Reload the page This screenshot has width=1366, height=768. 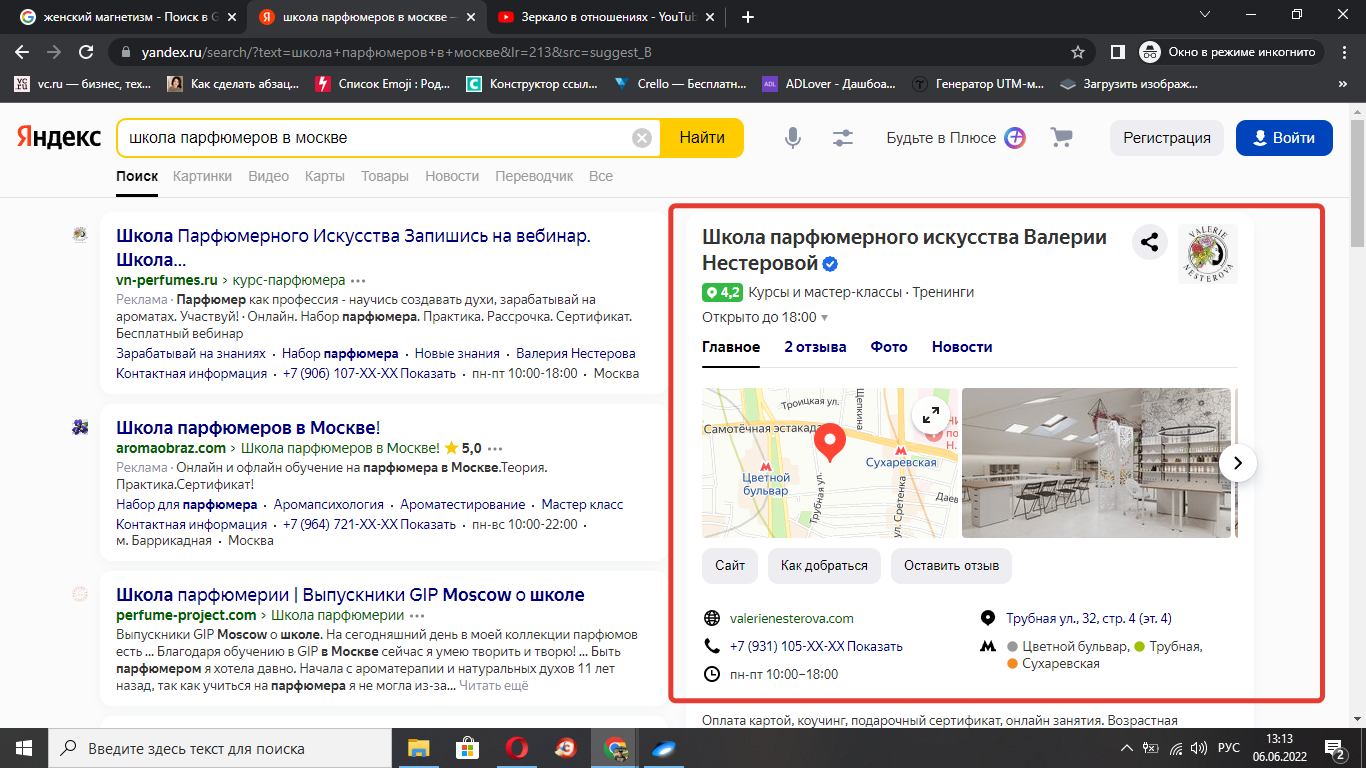[x=87, y=52]
